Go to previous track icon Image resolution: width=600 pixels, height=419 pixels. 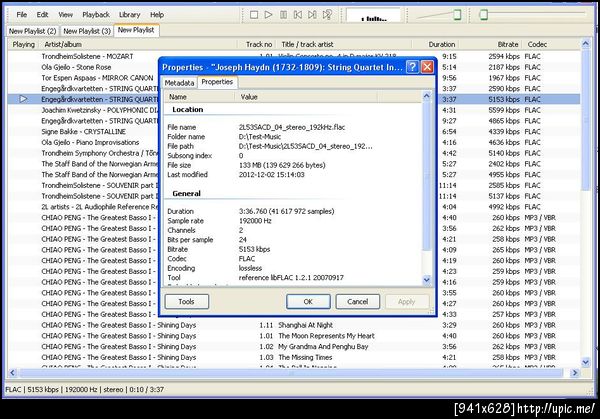(298, 15)
